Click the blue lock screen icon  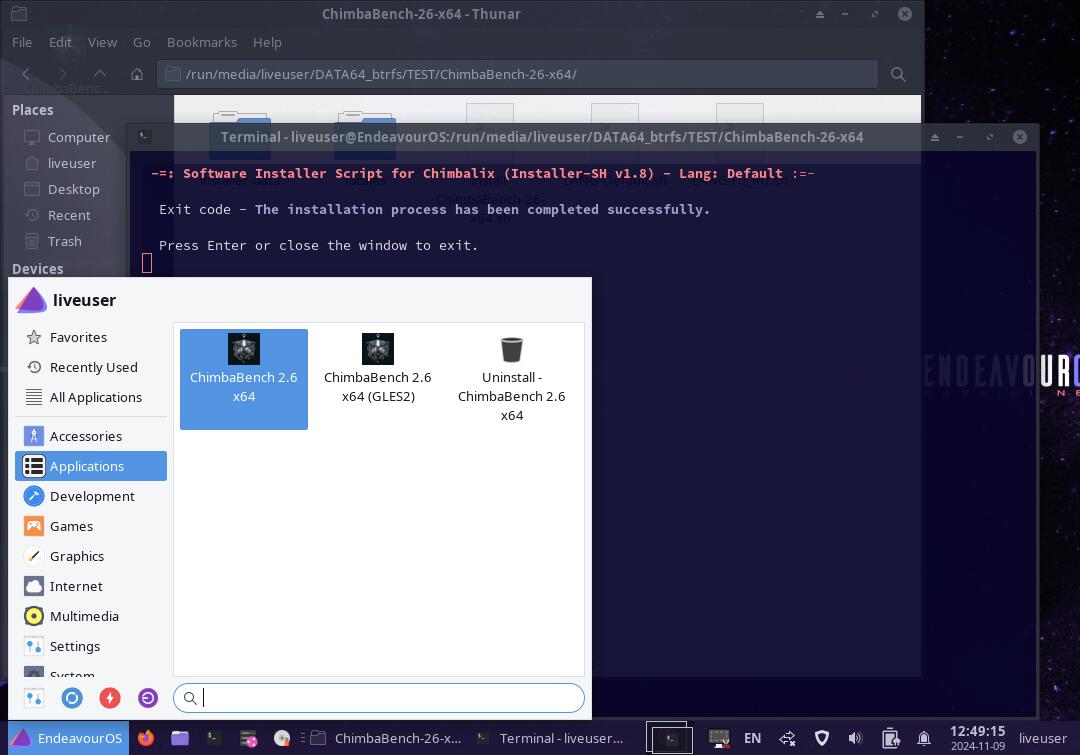(72, 698)
